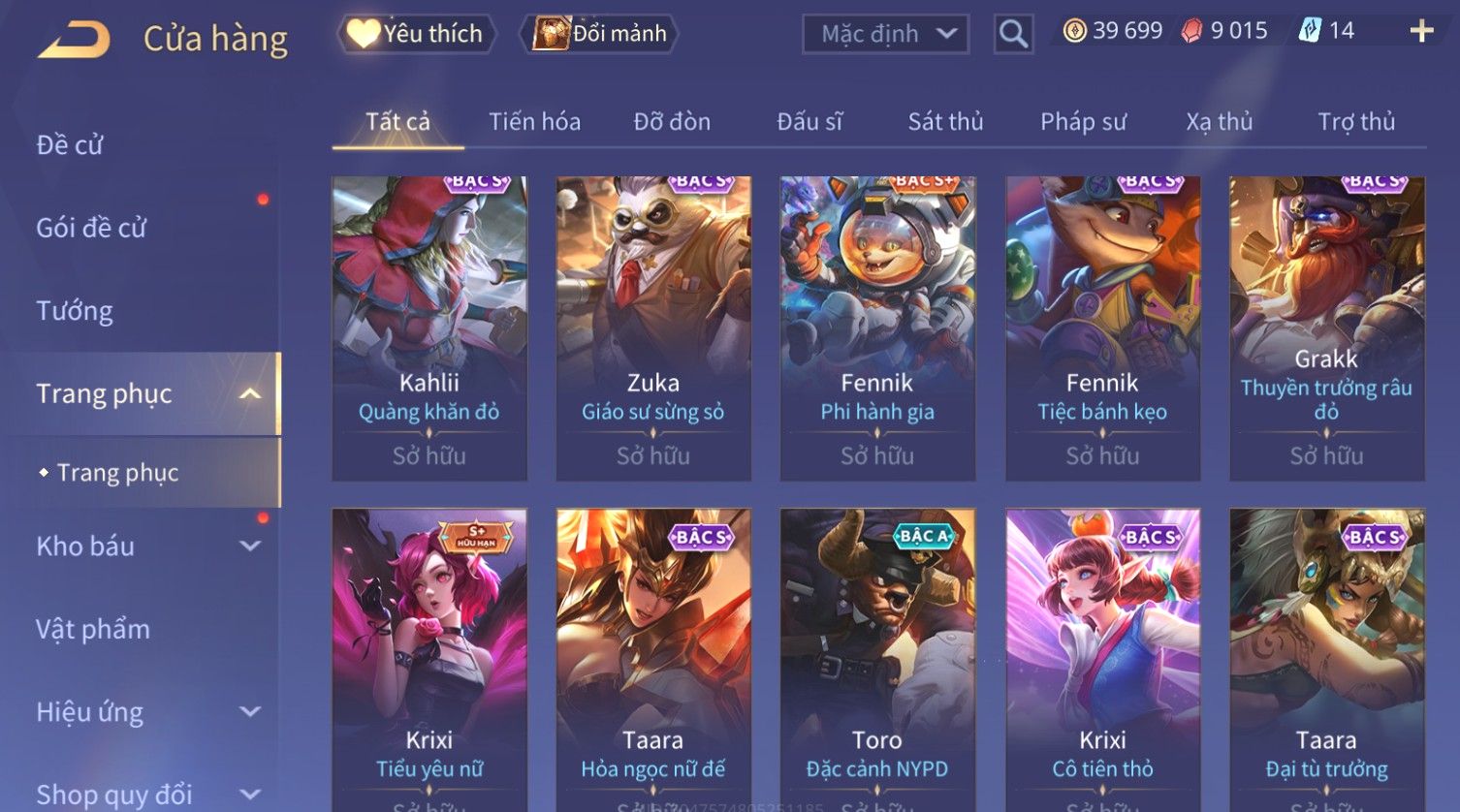Open Đổi mảnh fragment exchange
Viewport: 1460px width, 812px height.
[x=598, y=34]
